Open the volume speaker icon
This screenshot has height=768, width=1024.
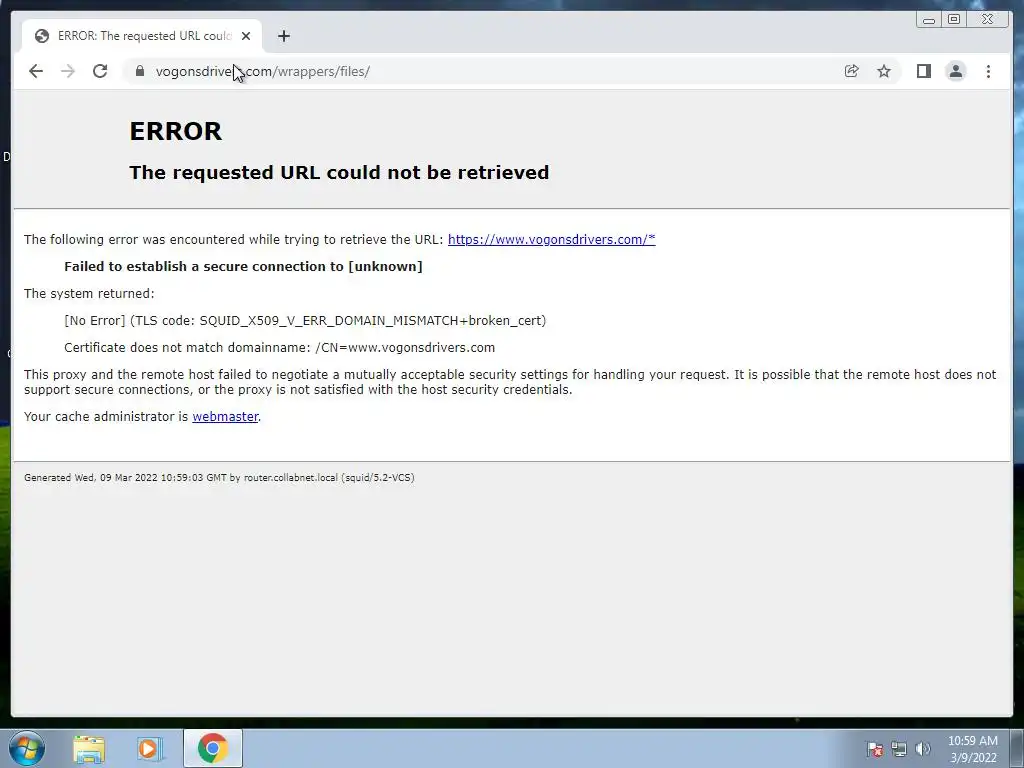923,749
